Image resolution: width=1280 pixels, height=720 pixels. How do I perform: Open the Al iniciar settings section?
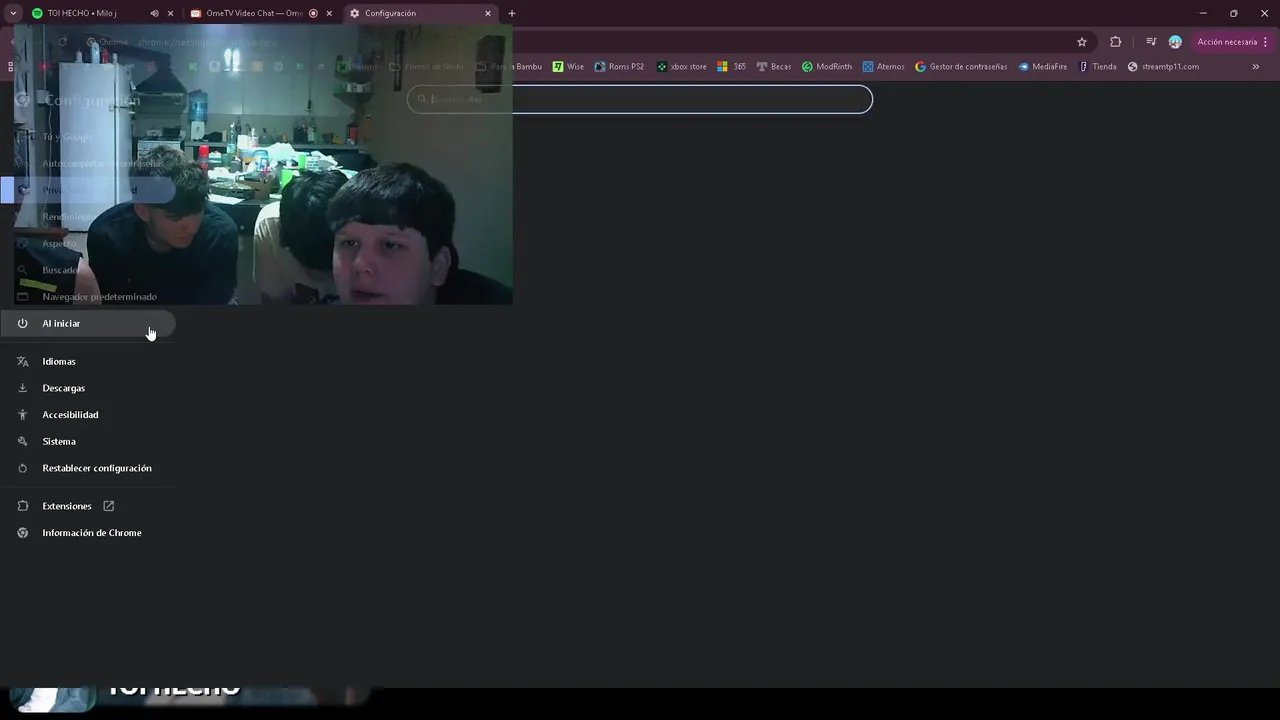[x=88, y=323]
